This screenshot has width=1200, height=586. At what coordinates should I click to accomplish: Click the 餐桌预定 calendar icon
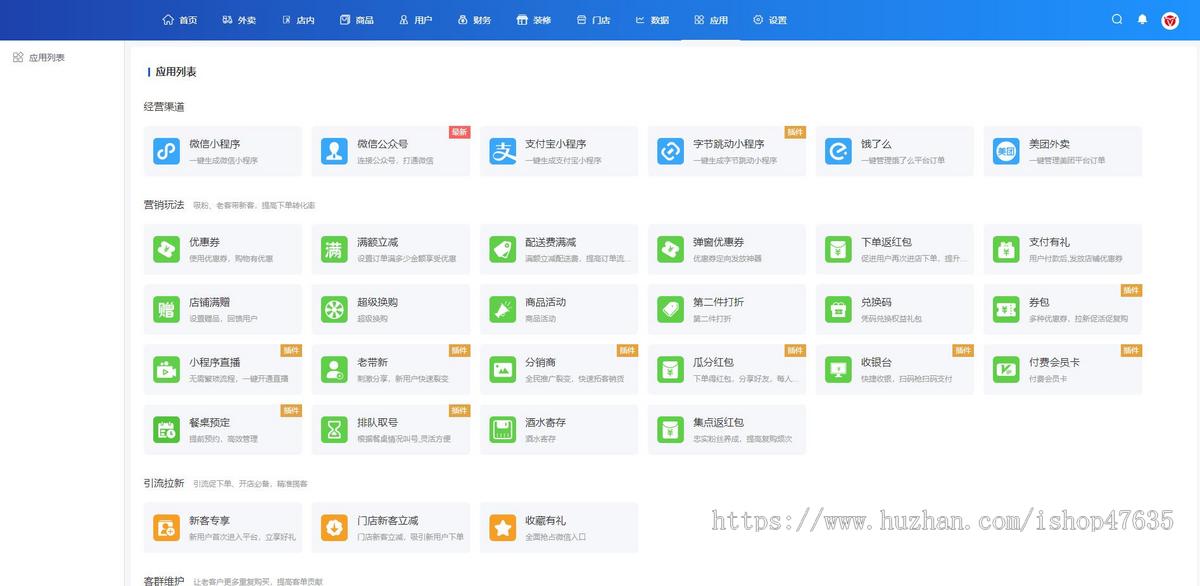pyautogui.click(x=166, y=429)
